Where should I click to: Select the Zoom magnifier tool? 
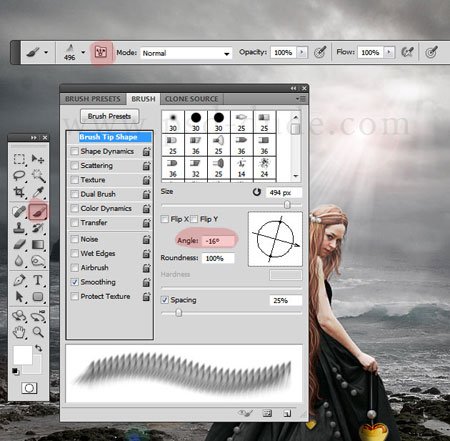point(38,332)
